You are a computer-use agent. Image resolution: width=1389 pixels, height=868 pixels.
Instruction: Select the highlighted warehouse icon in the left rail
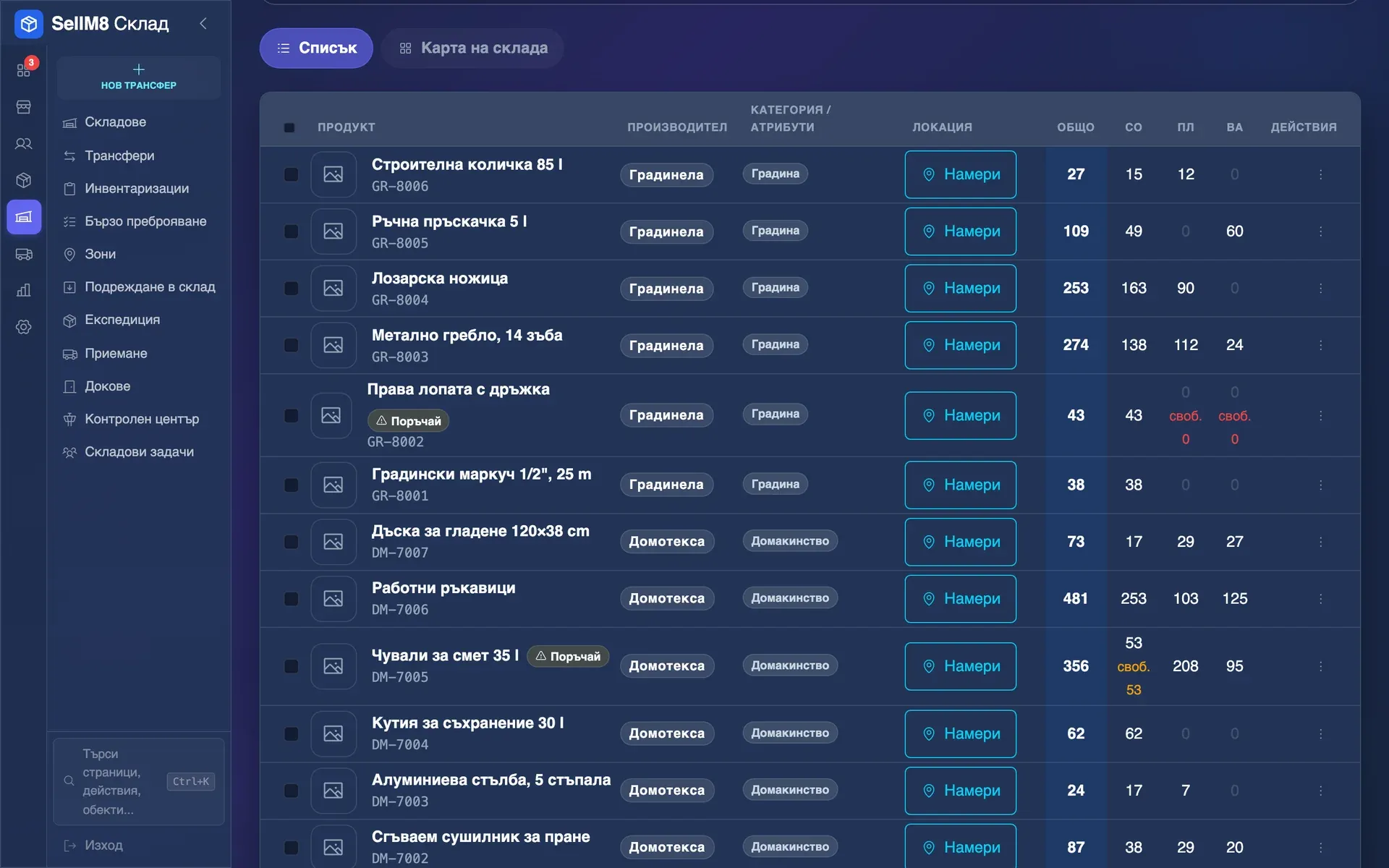(x=24, y=217)
